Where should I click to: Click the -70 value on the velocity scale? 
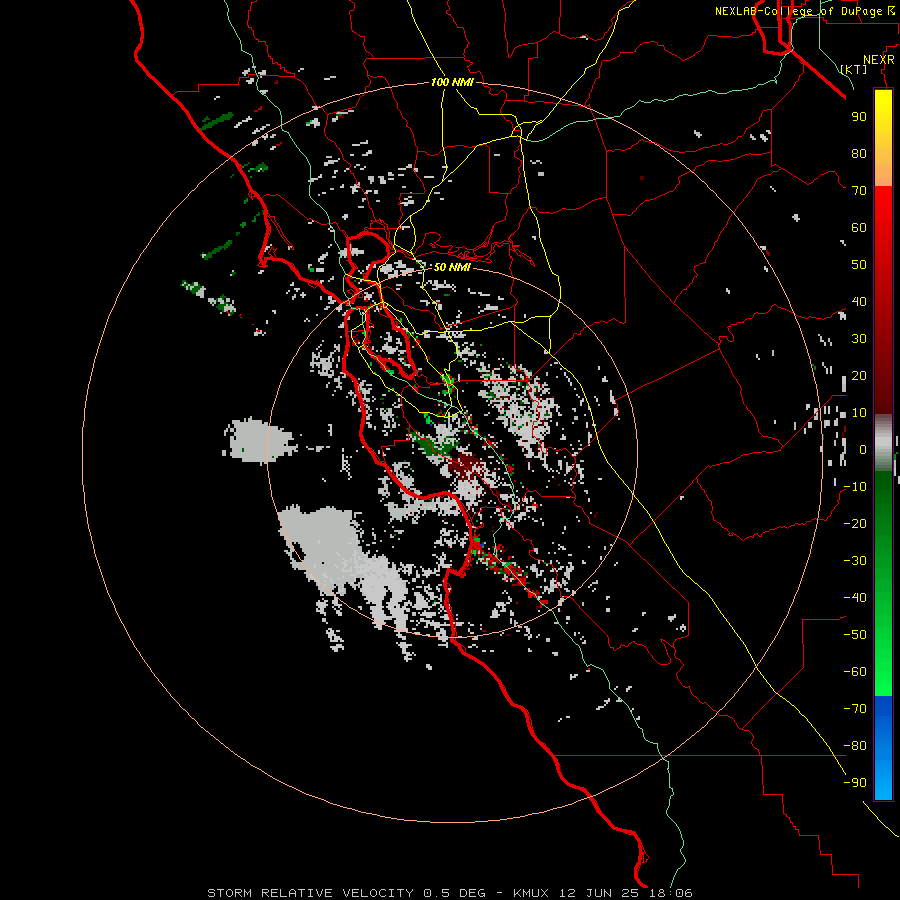click(855, 709)
